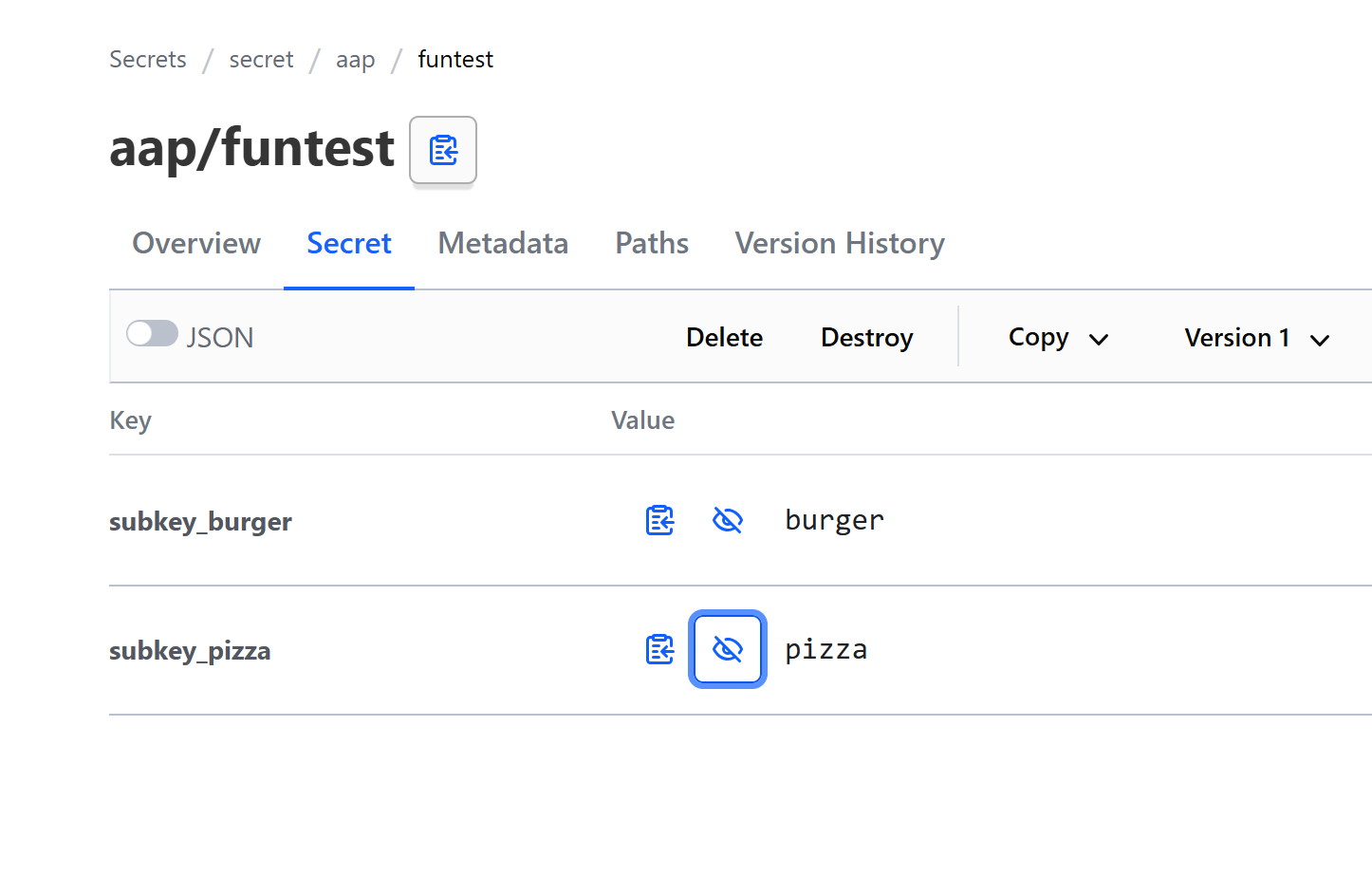Select the revealed burger value text
The image size is (1372, 875).
pos(834,520)
